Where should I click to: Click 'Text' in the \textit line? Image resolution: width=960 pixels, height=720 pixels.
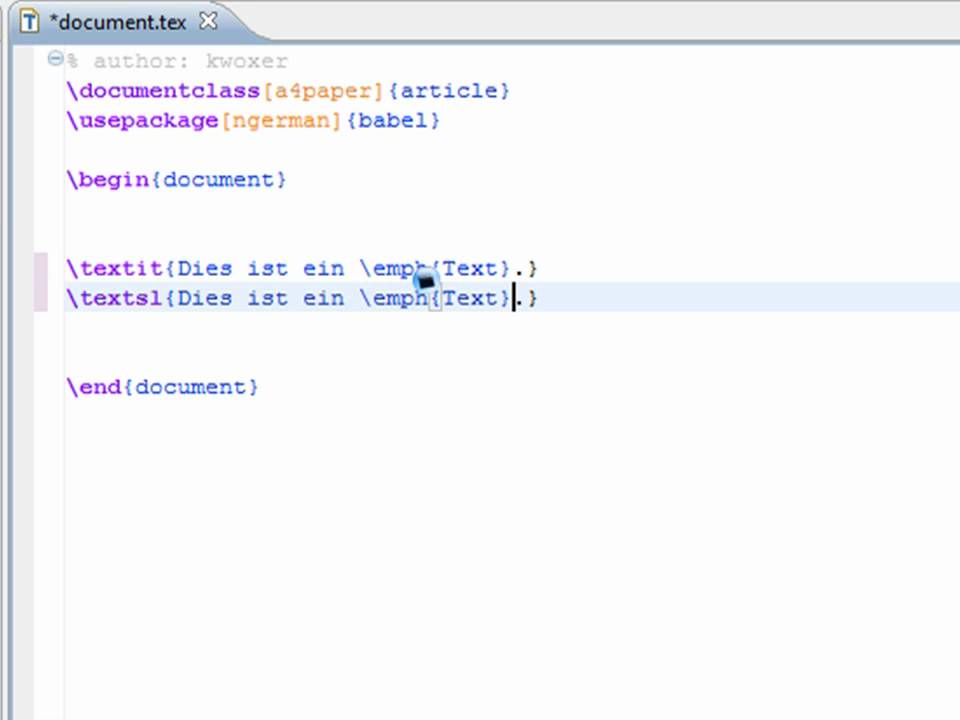470,268
